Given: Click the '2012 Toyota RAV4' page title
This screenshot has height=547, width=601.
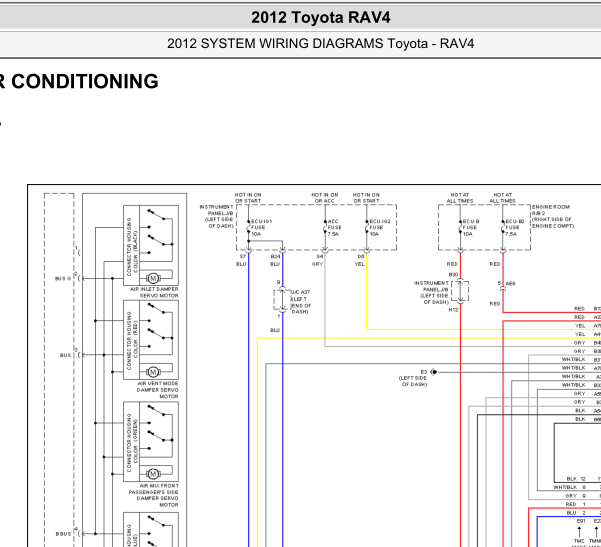Looking at the screenshot, I should [321, 18].
